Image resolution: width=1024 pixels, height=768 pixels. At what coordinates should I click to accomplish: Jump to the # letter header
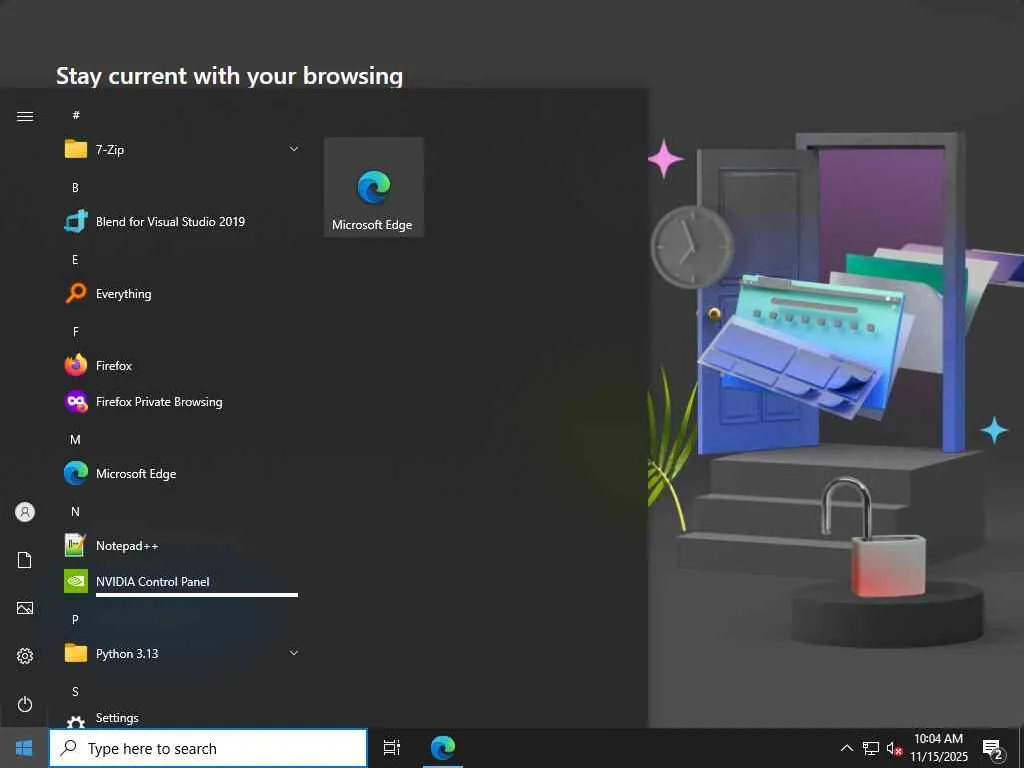point(76,115)
